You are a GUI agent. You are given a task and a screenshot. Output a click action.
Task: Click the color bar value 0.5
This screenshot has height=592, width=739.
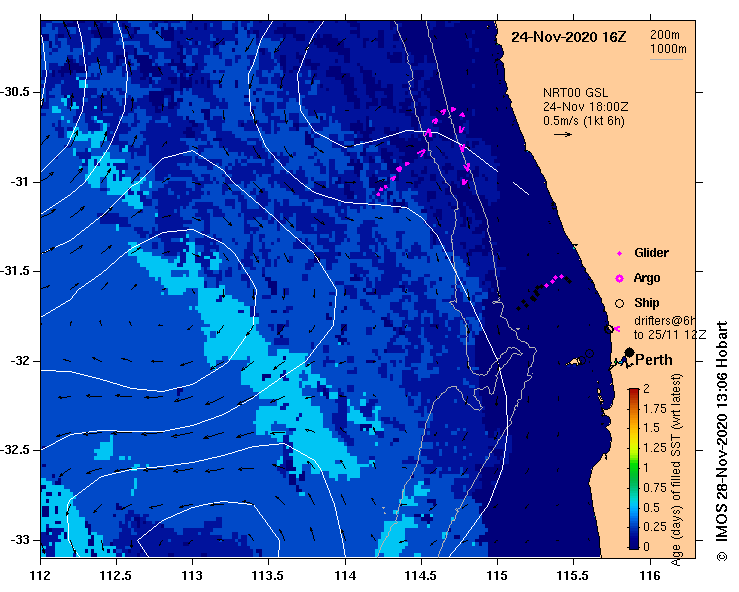point(651,508)
